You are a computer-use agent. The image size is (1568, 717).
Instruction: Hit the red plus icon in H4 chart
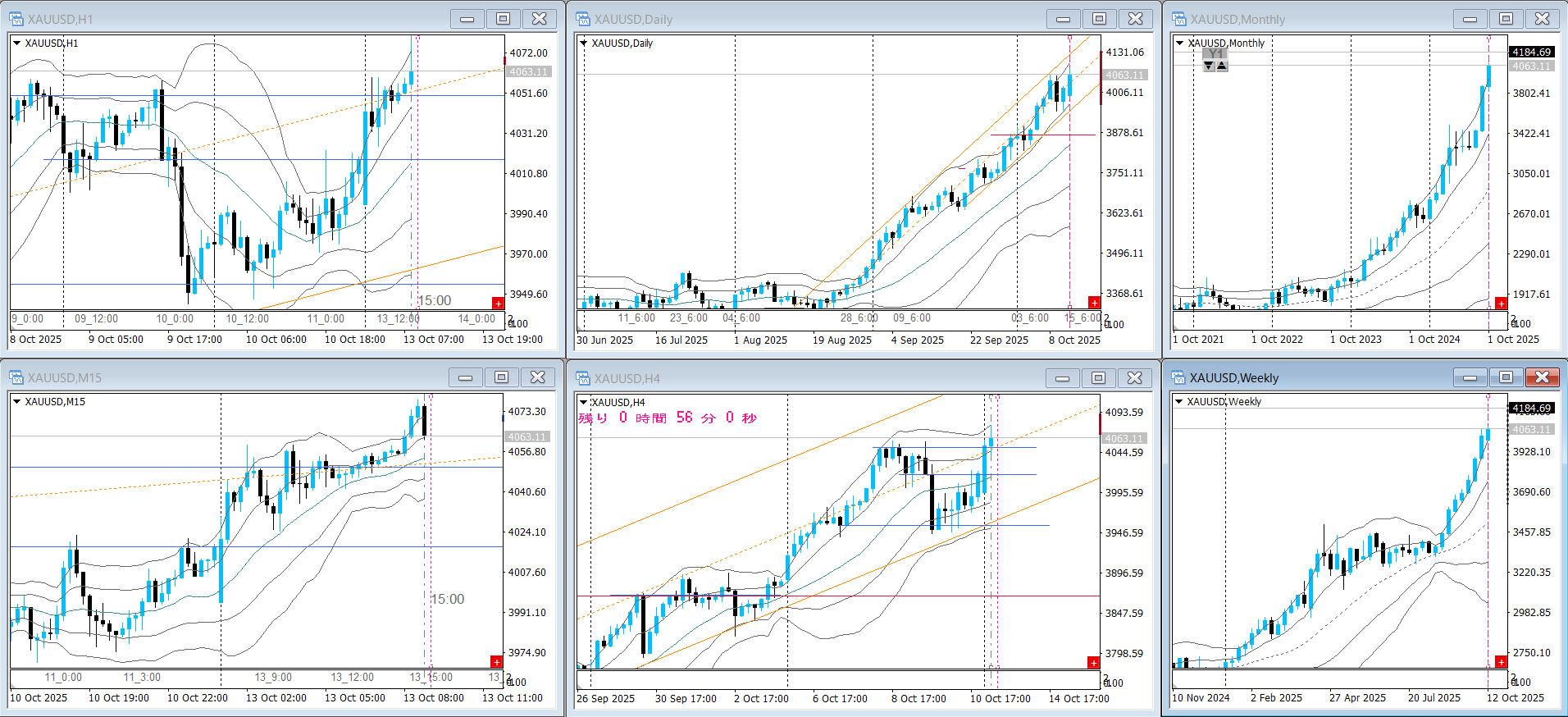coord(1093,662)
